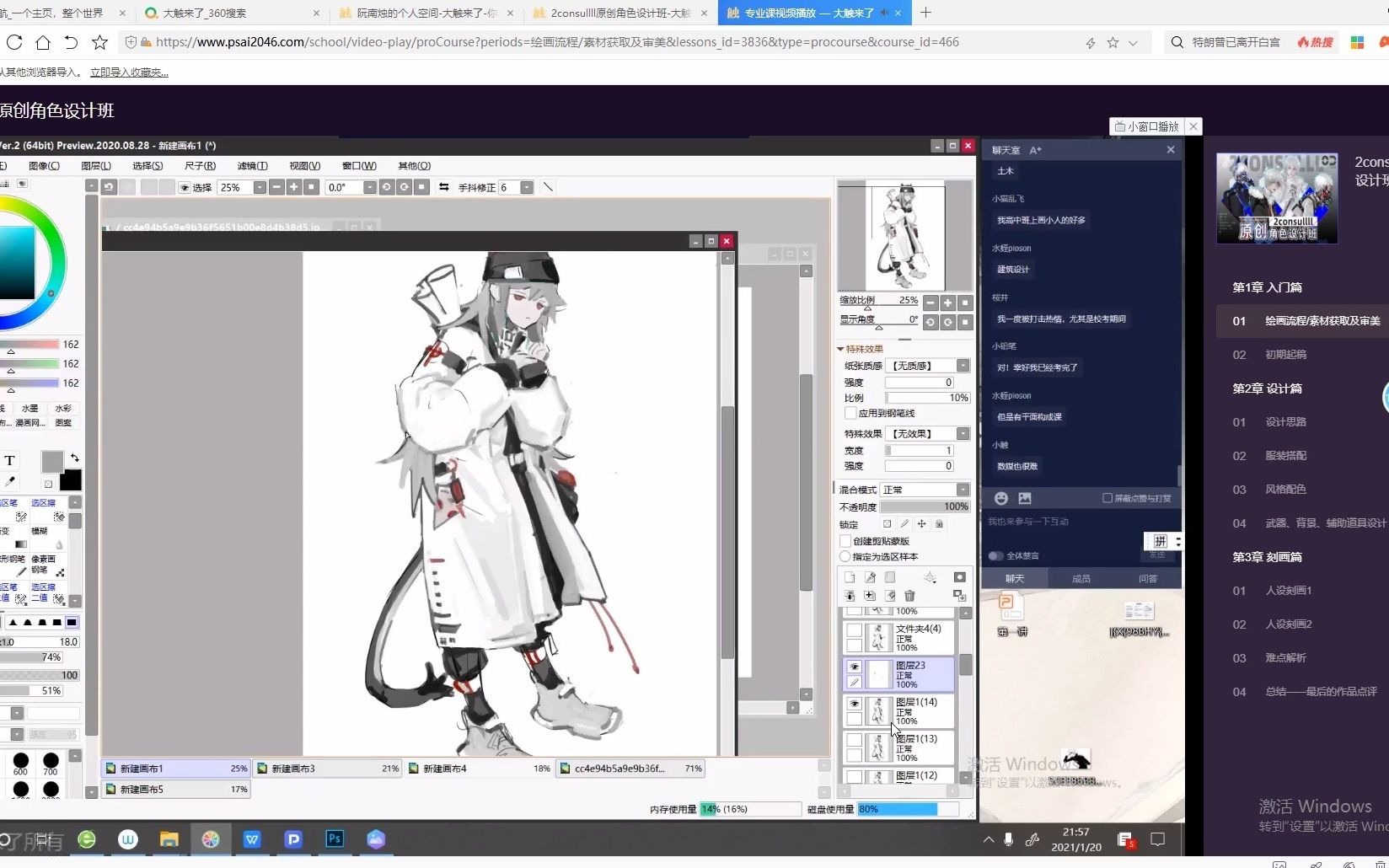Adjust the 不透明度 opacity slider

(x=925, y=506)
